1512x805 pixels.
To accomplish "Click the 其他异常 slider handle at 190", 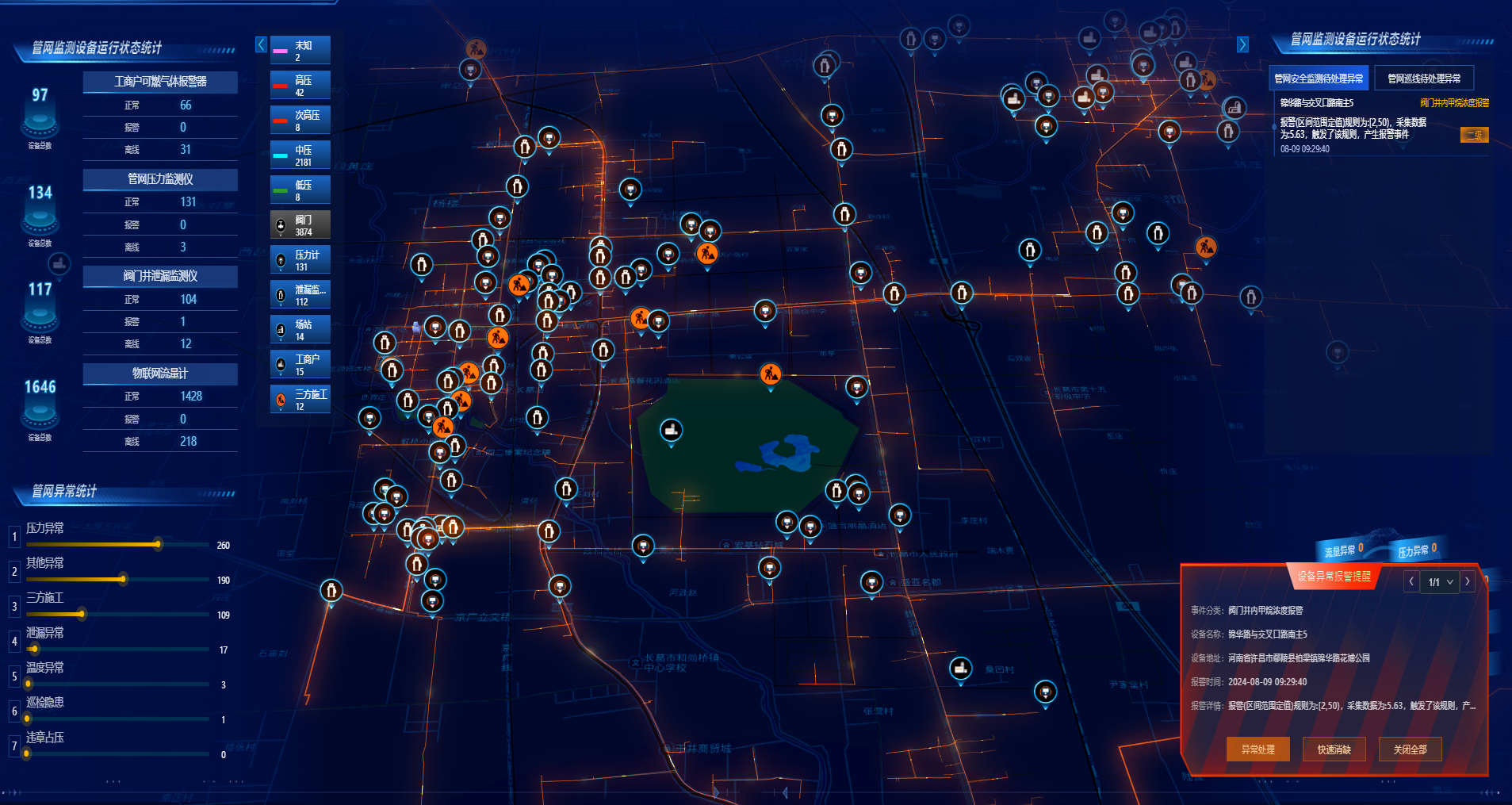I will (x=122, y=579).
